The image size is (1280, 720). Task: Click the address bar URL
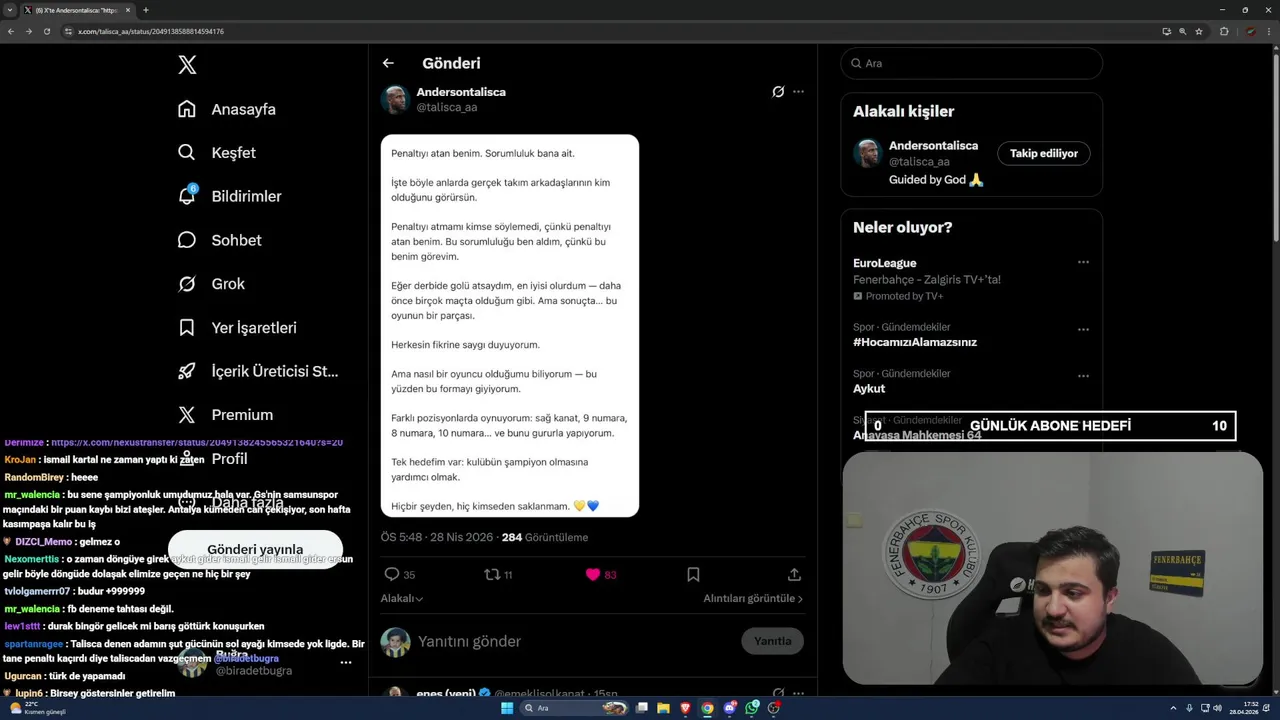pos(150,31)
